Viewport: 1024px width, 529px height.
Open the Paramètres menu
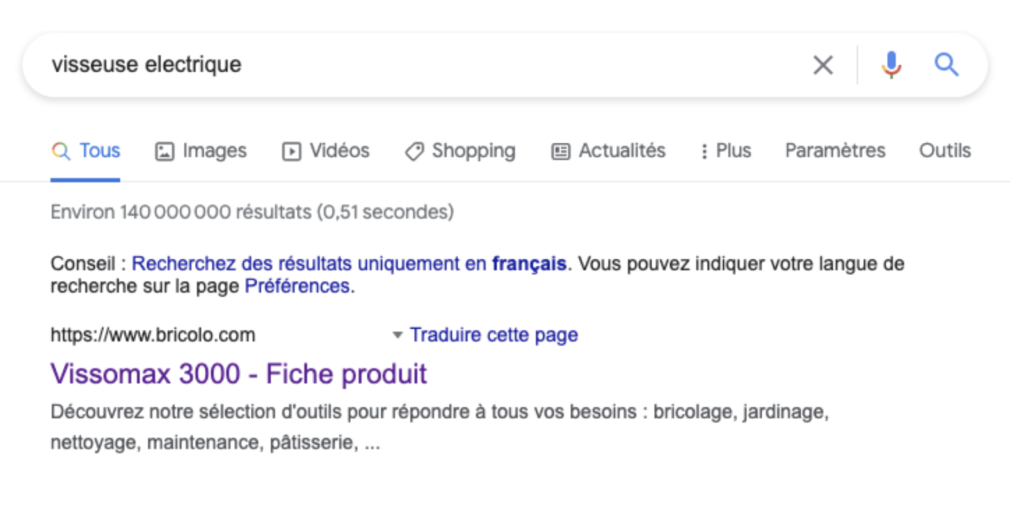[835, 151]
